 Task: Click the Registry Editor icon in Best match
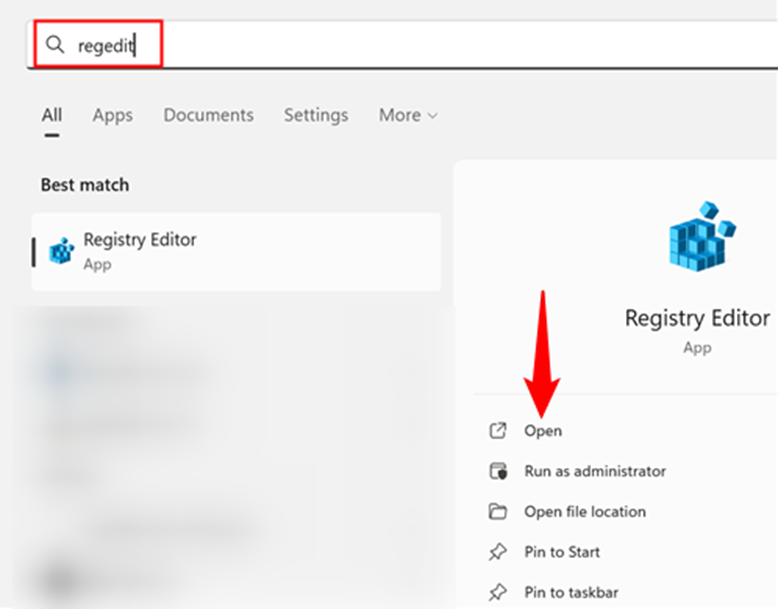(x=62, y=251)
